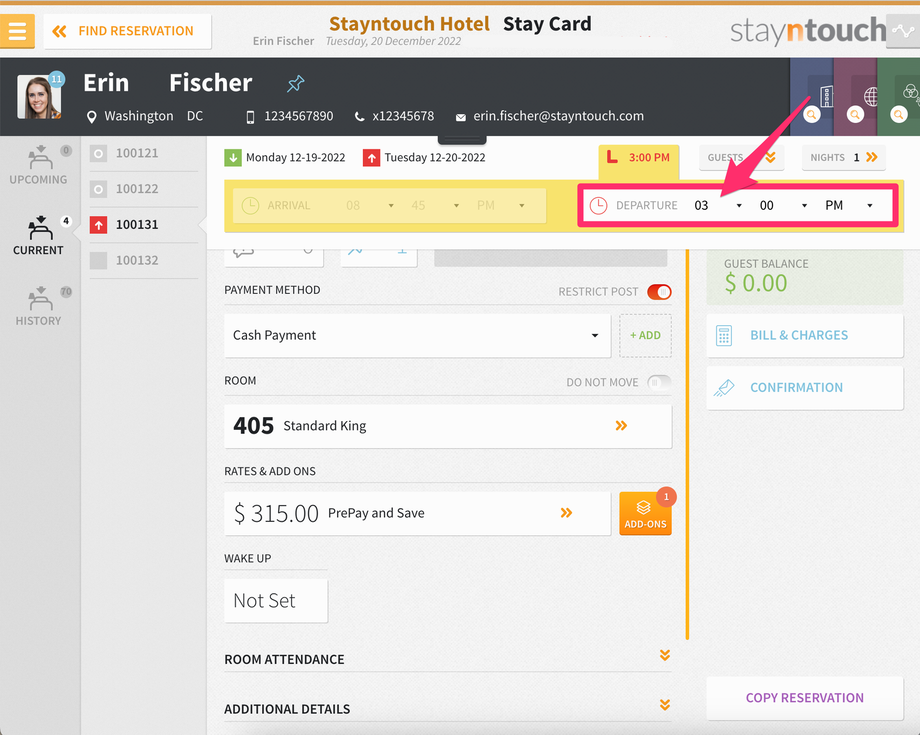Open the Add-Ons button
Image resolution: width=920 pixels, height=735 pixels.
coord(645,513)
